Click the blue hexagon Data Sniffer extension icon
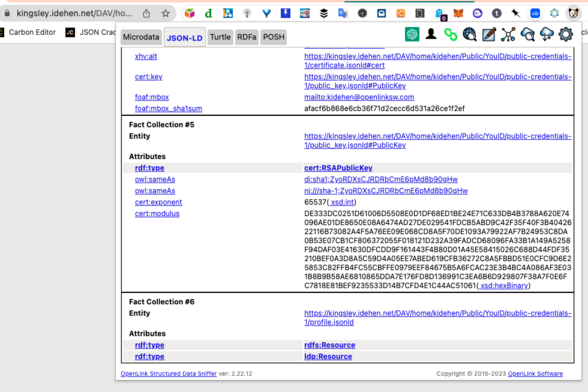Image resolution: width=588 pixels, height=392 pixels. click(554, 14)
